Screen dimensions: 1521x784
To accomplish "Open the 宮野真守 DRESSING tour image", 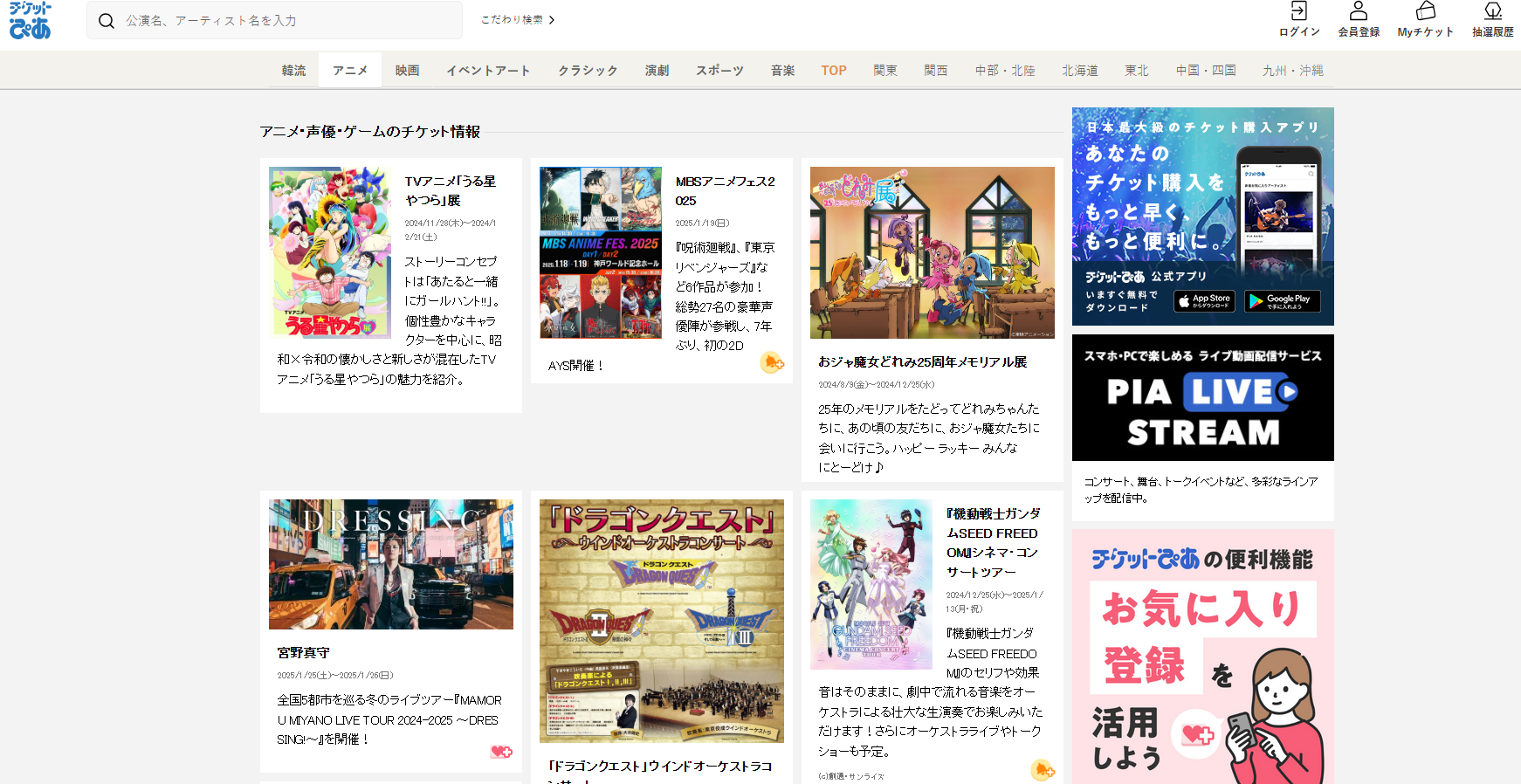I will point(391,564).
